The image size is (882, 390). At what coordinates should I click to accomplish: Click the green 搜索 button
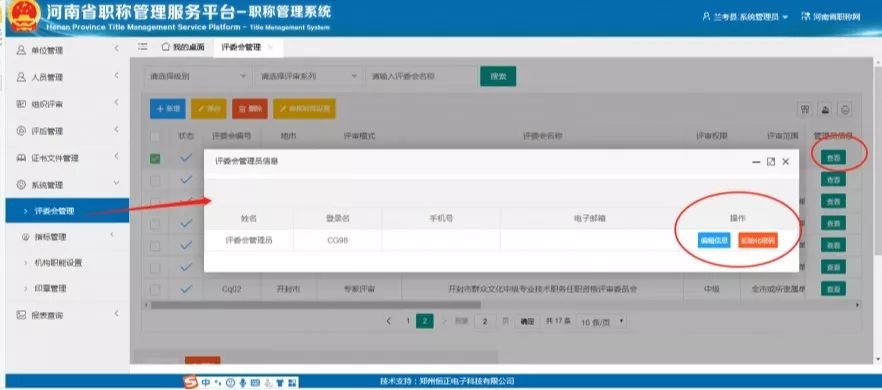pos(498,77)
